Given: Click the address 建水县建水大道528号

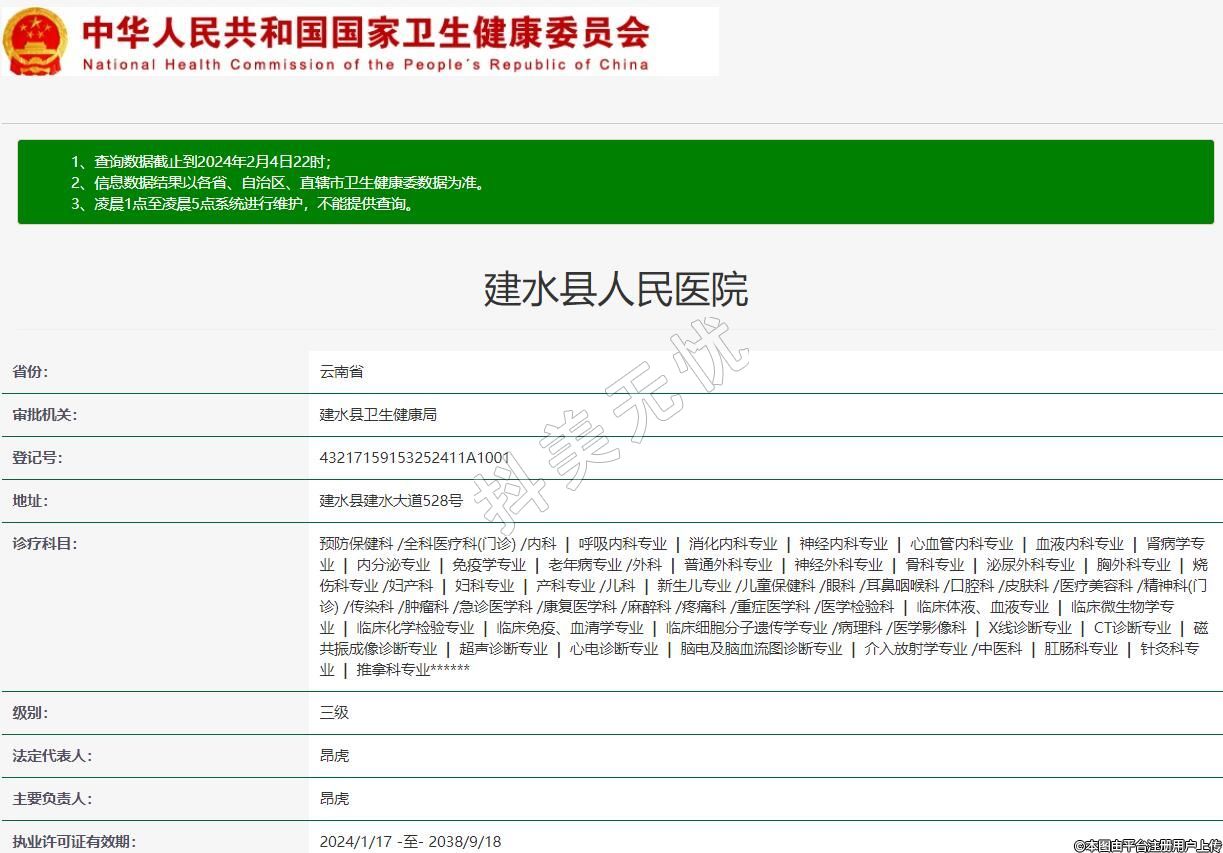Looking at the screenshot, I should click(391, 501).
